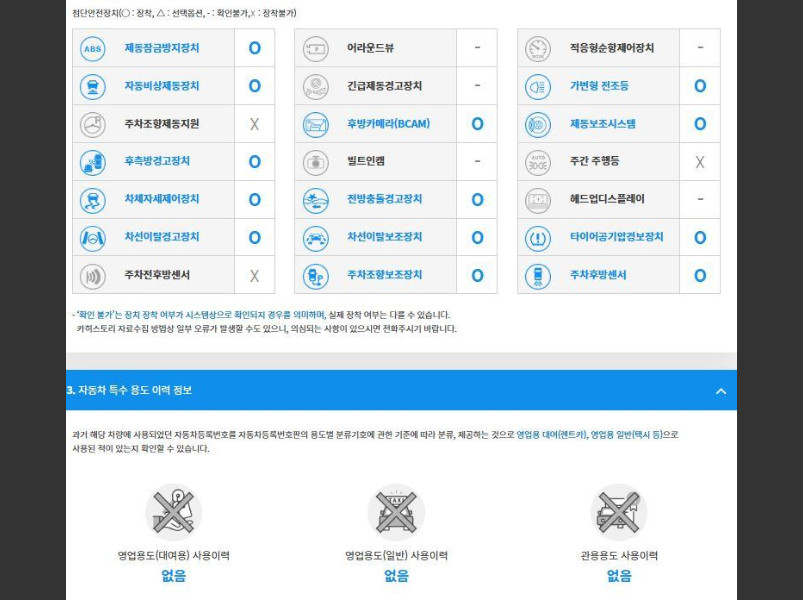Click the X status for 주차전후방센서
The width and height of the screenshot is (803, 601).
(x=254, y=276)
